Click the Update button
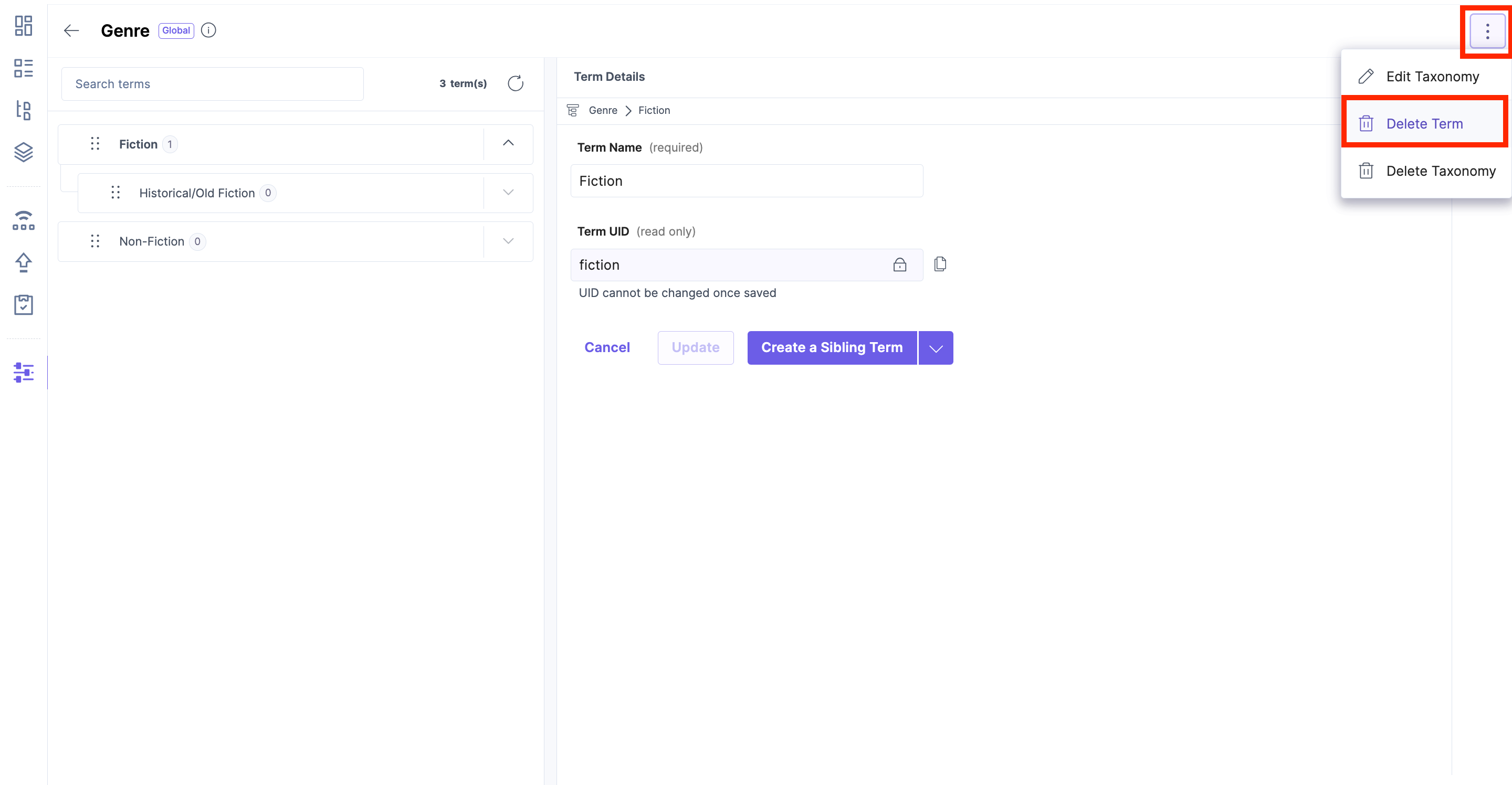 [x=696, y=347]
